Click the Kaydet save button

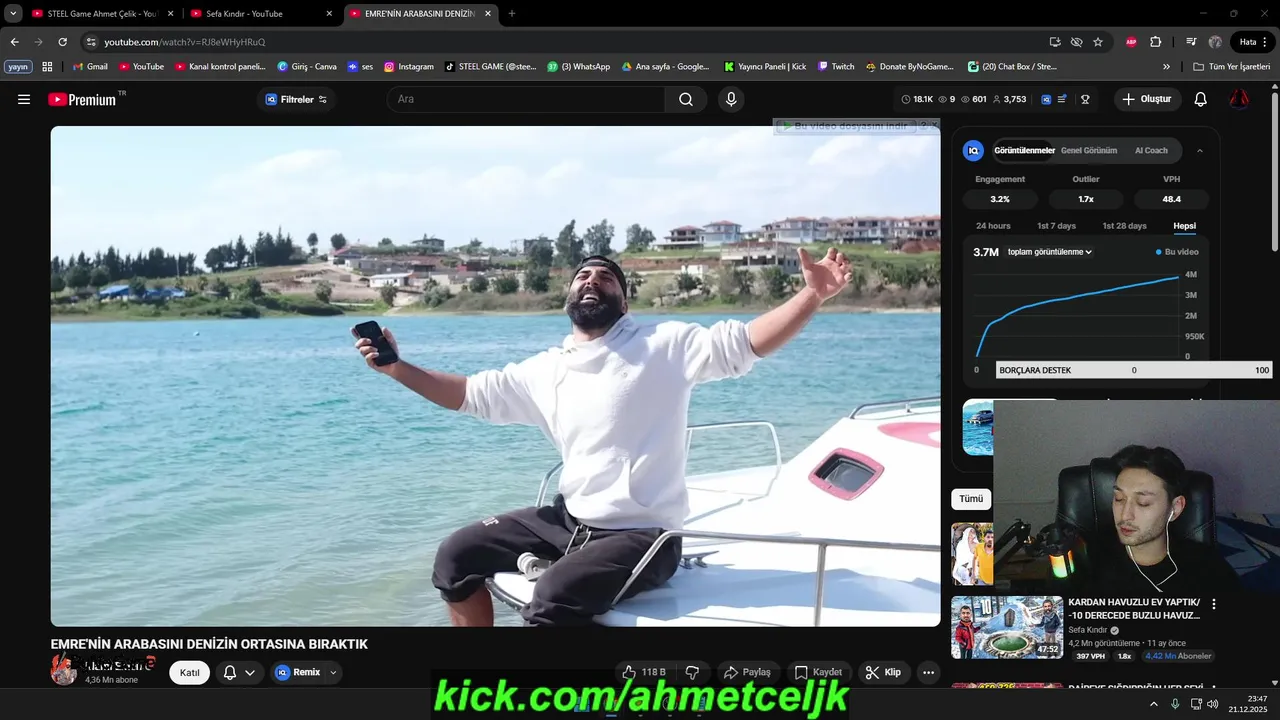818,672
